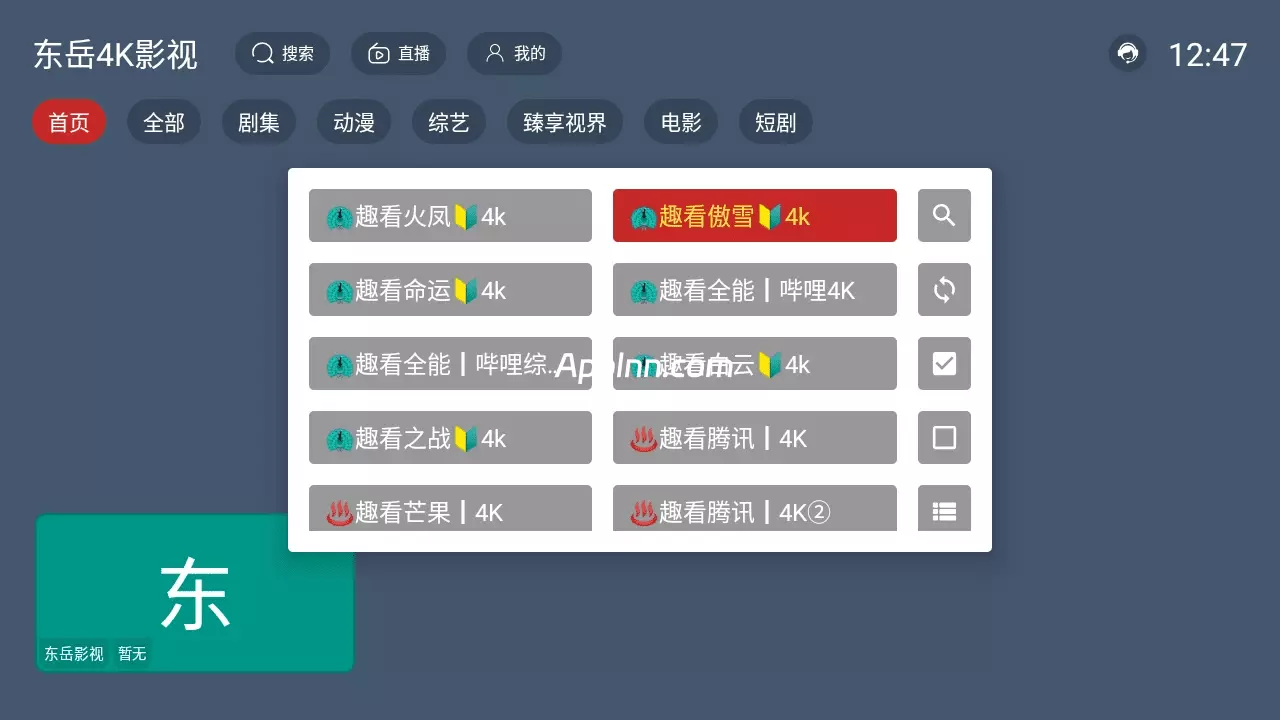Click the checked checkbox icon in dialog
The height and width of the screenshot is (720, 1280).
pos(944,364)
